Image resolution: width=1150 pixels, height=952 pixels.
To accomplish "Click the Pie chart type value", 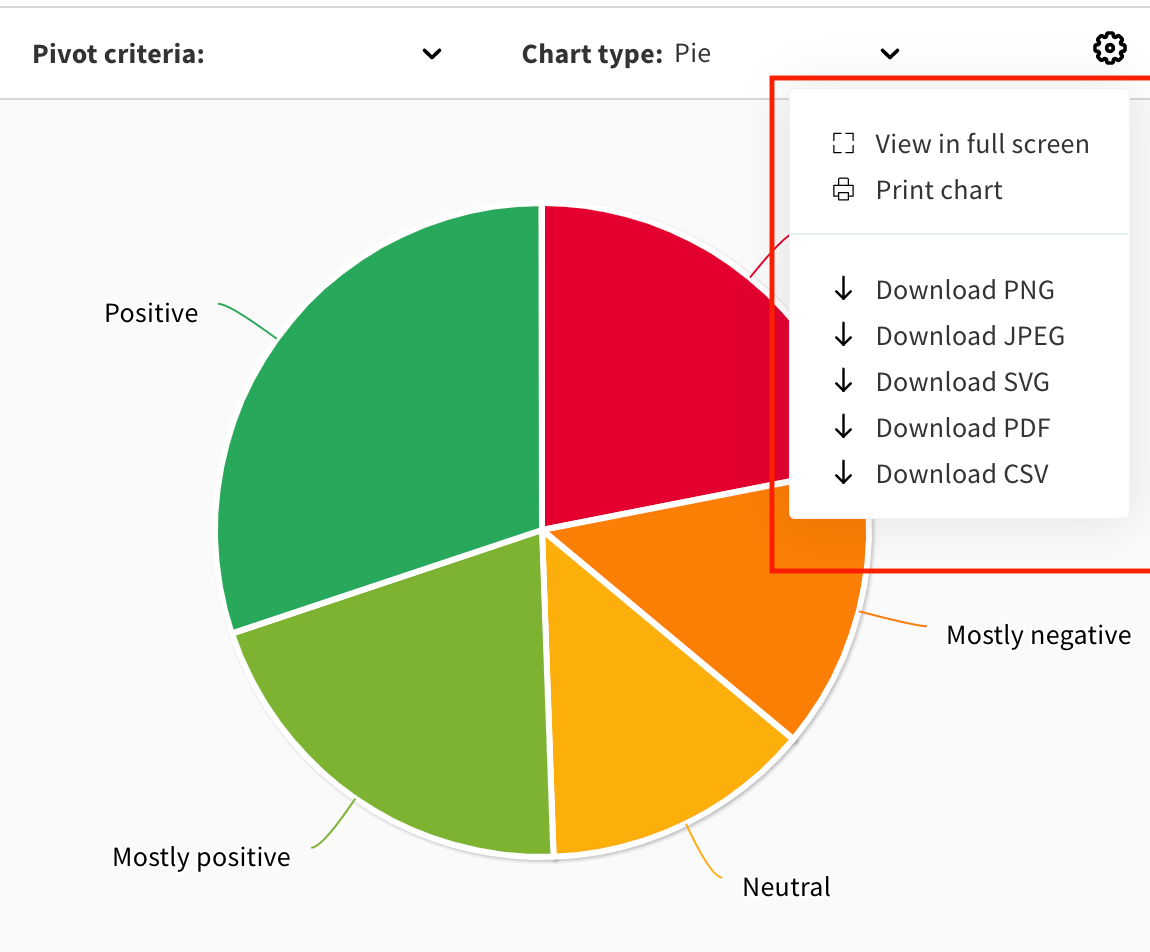I will (692, 53).
